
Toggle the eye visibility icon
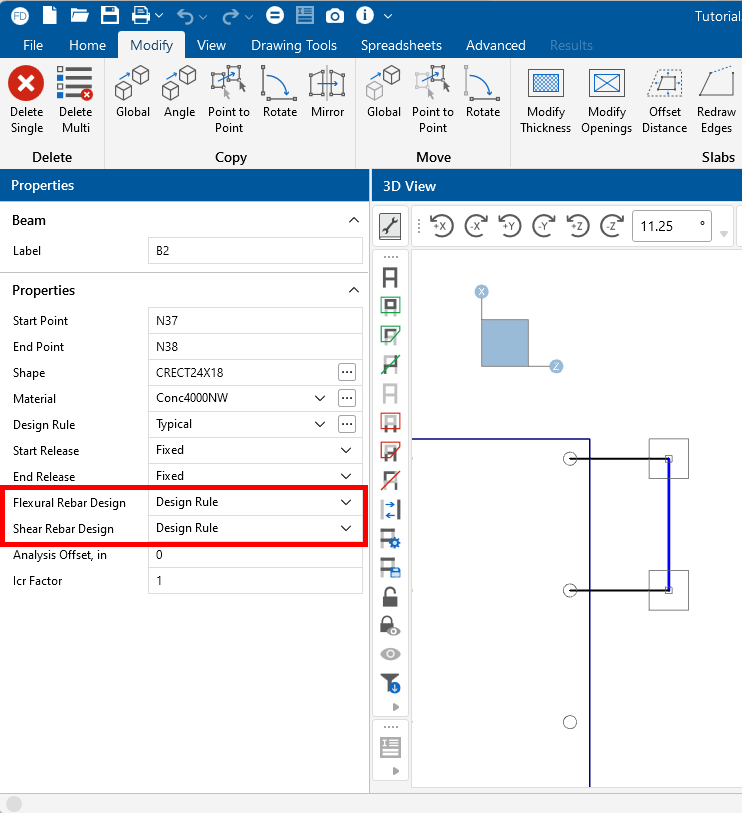[390, 654]
